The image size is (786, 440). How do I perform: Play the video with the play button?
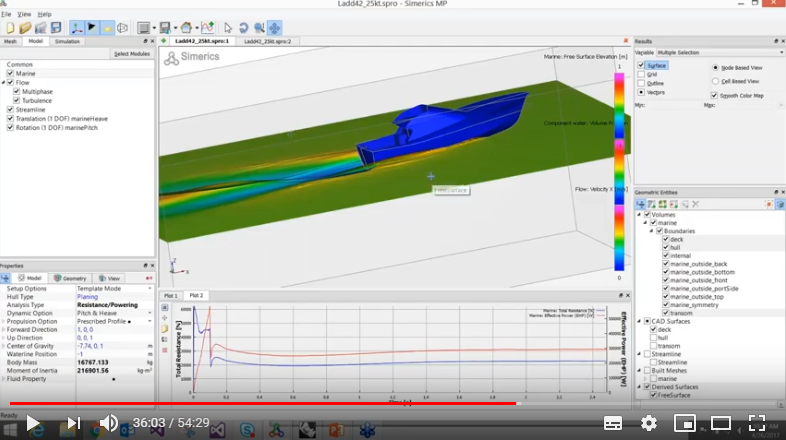point(33,423)
